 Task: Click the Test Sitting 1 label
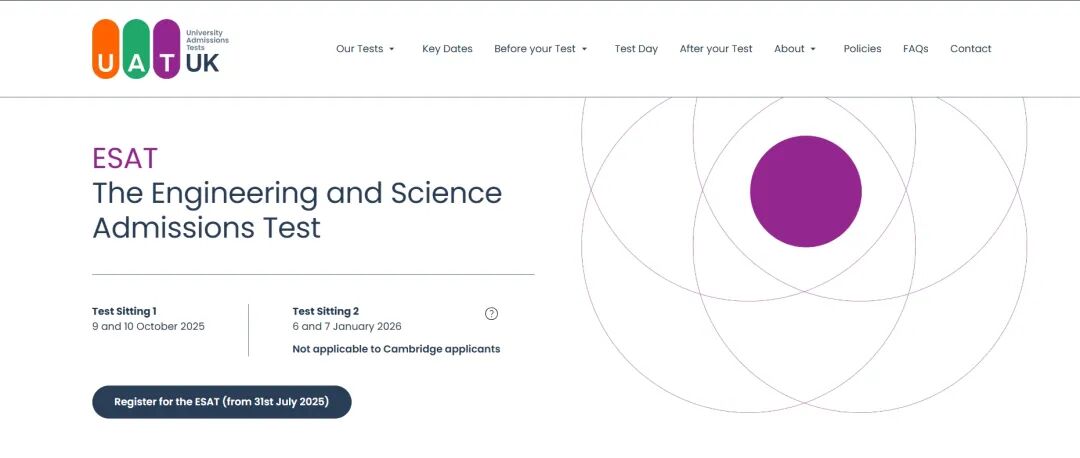124,311
